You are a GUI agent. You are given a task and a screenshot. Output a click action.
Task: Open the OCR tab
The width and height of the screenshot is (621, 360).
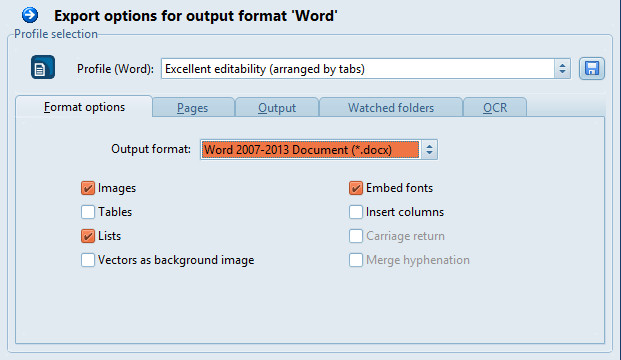coord(495,107)
